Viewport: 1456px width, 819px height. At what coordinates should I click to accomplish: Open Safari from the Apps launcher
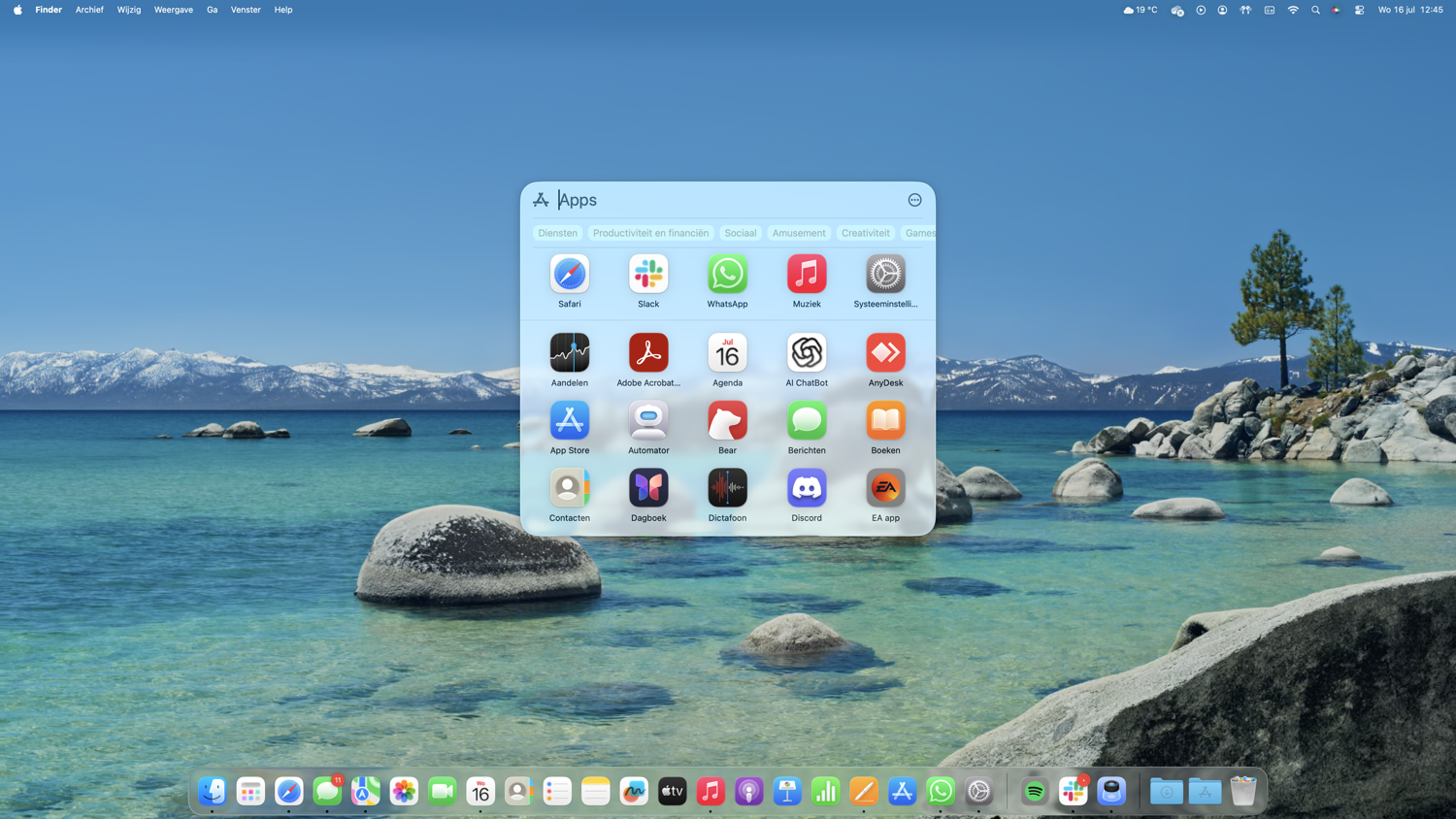pos(570,275)
